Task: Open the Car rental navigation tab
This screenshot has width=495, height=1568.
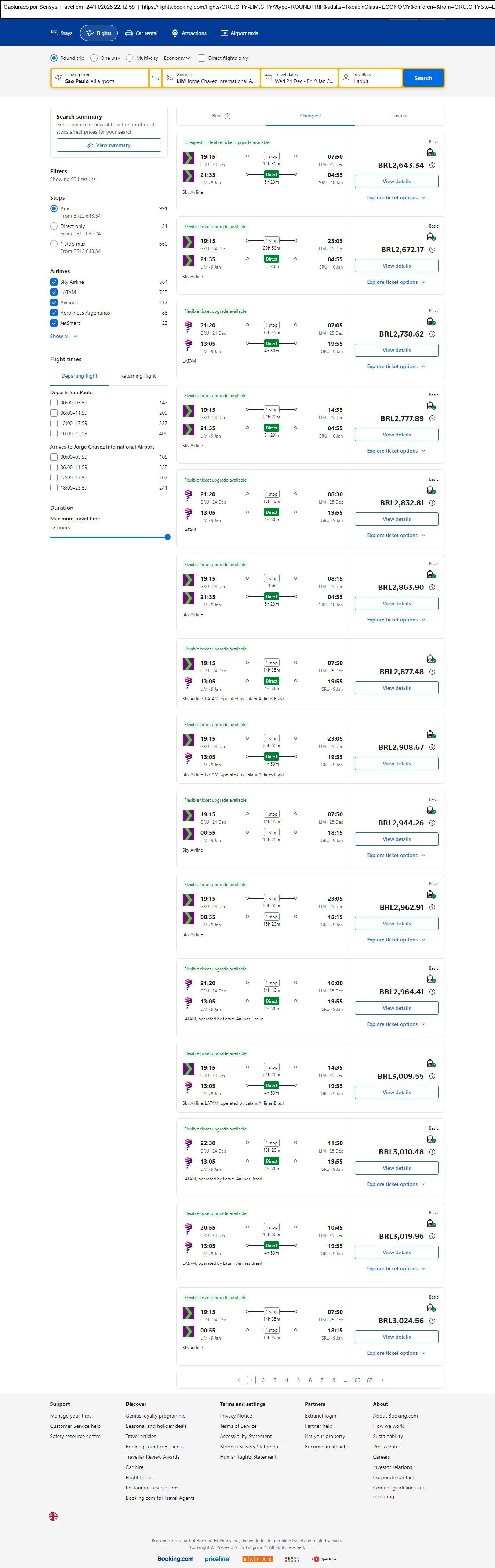Action: click(141, 33)
